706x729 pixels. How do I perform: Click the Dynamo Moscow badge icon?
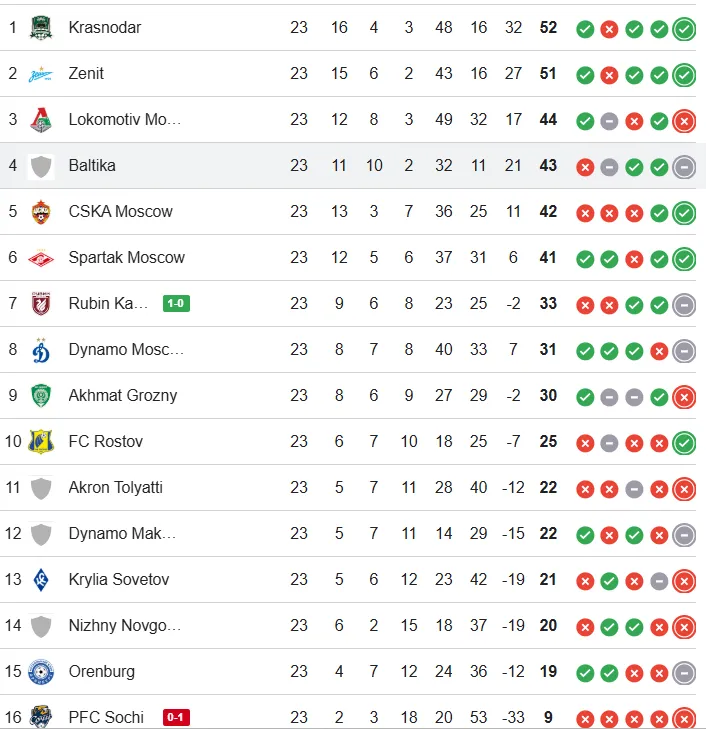[x=41, y=349]
